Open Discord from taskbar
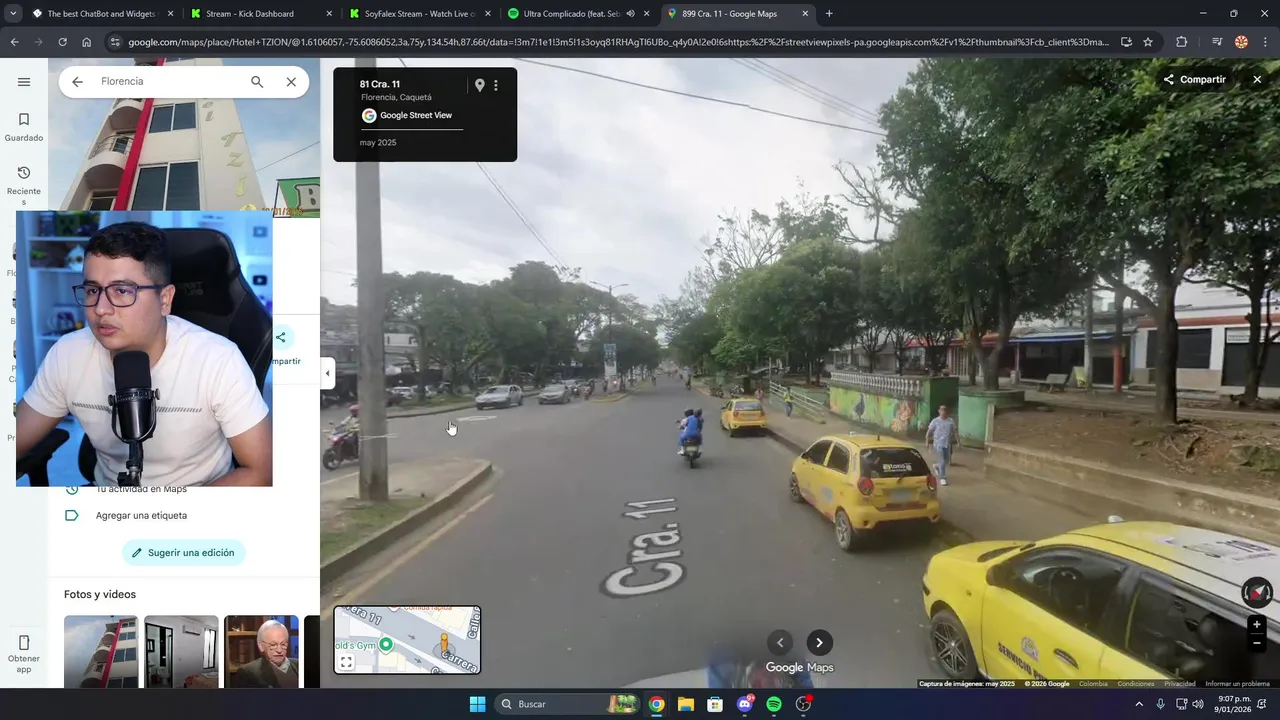 (745, 704)
